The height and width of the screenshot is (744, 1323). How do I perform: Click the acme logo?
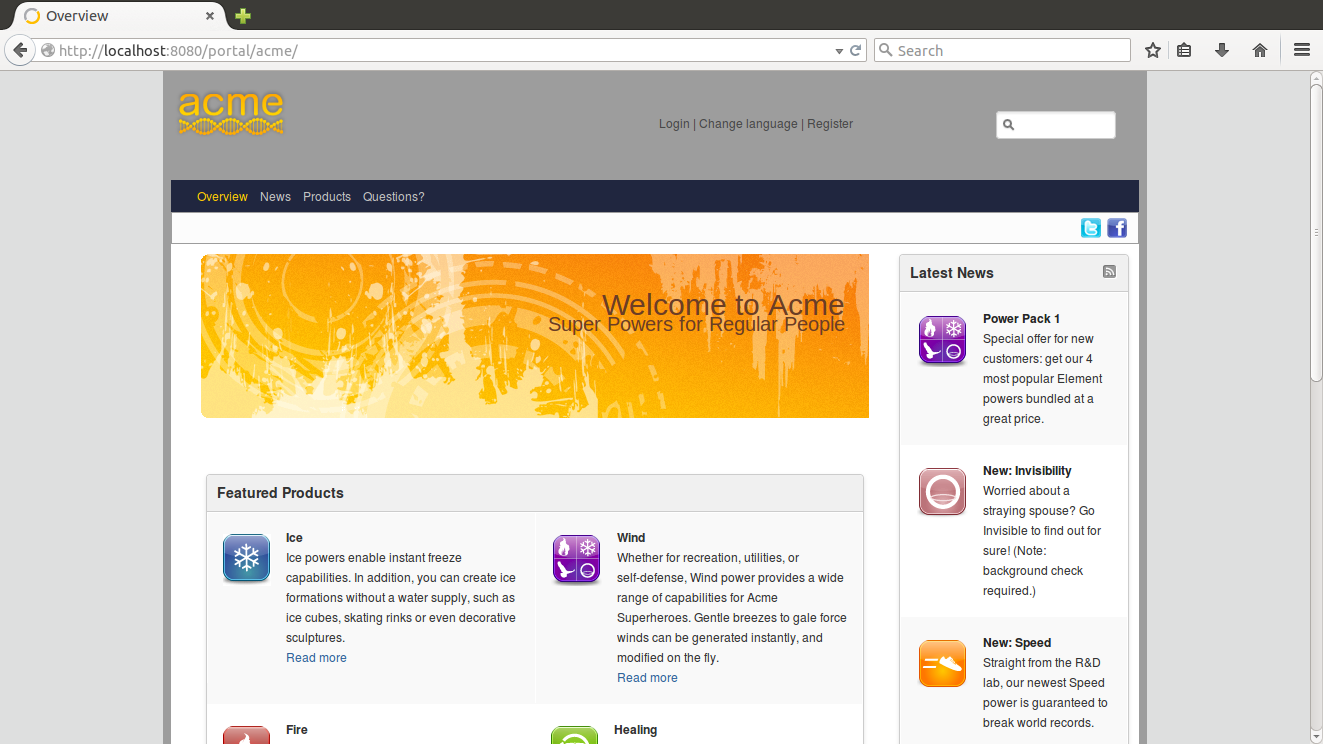[231, 113]
